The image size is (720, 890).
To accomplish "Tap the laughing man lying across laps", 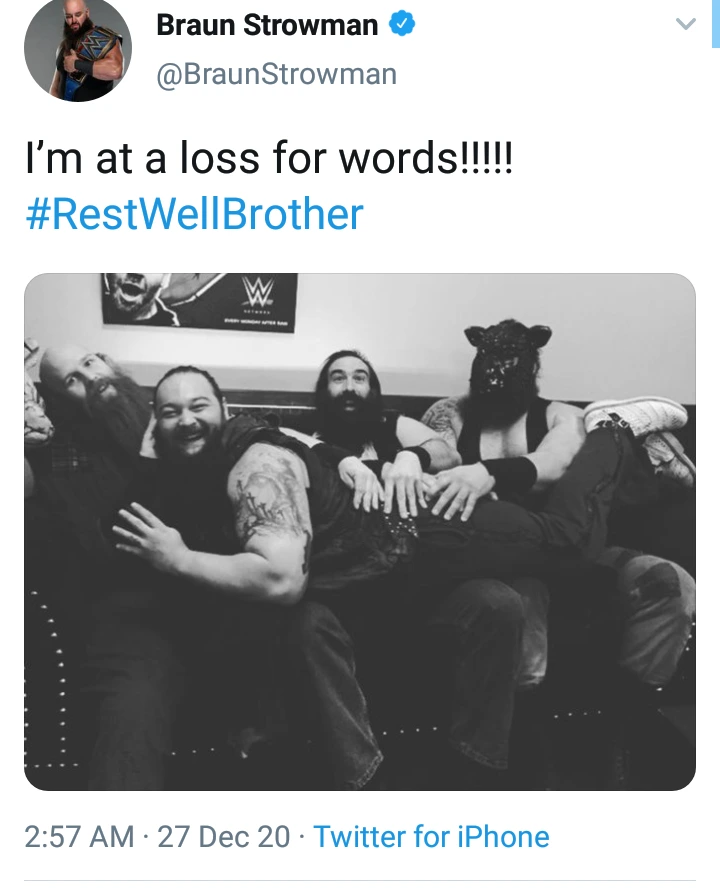I will coord(191,410).
